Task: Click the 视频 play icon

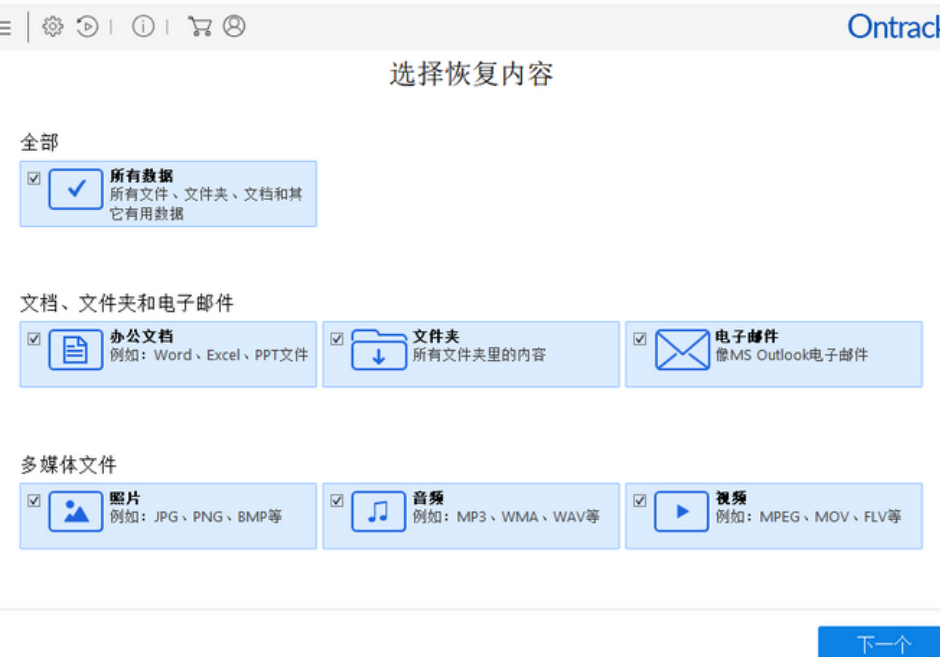Action: click(682, 511)
